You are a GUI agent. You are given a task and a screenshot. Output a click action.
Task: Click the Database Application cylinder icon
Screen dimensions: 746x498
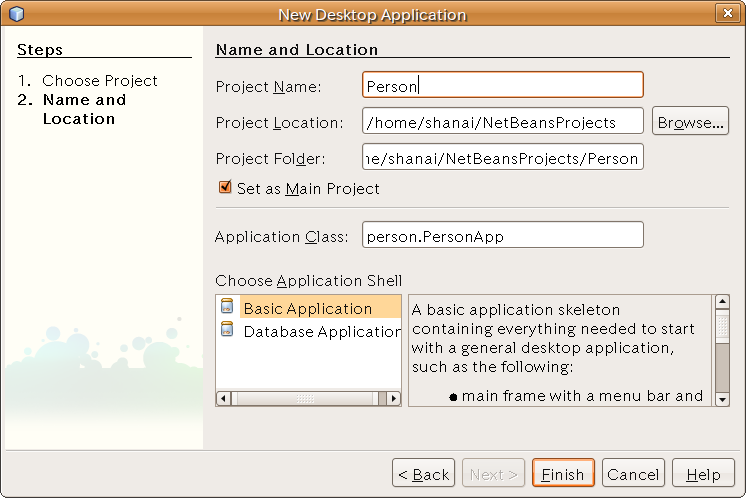click(x=227, y=331)
